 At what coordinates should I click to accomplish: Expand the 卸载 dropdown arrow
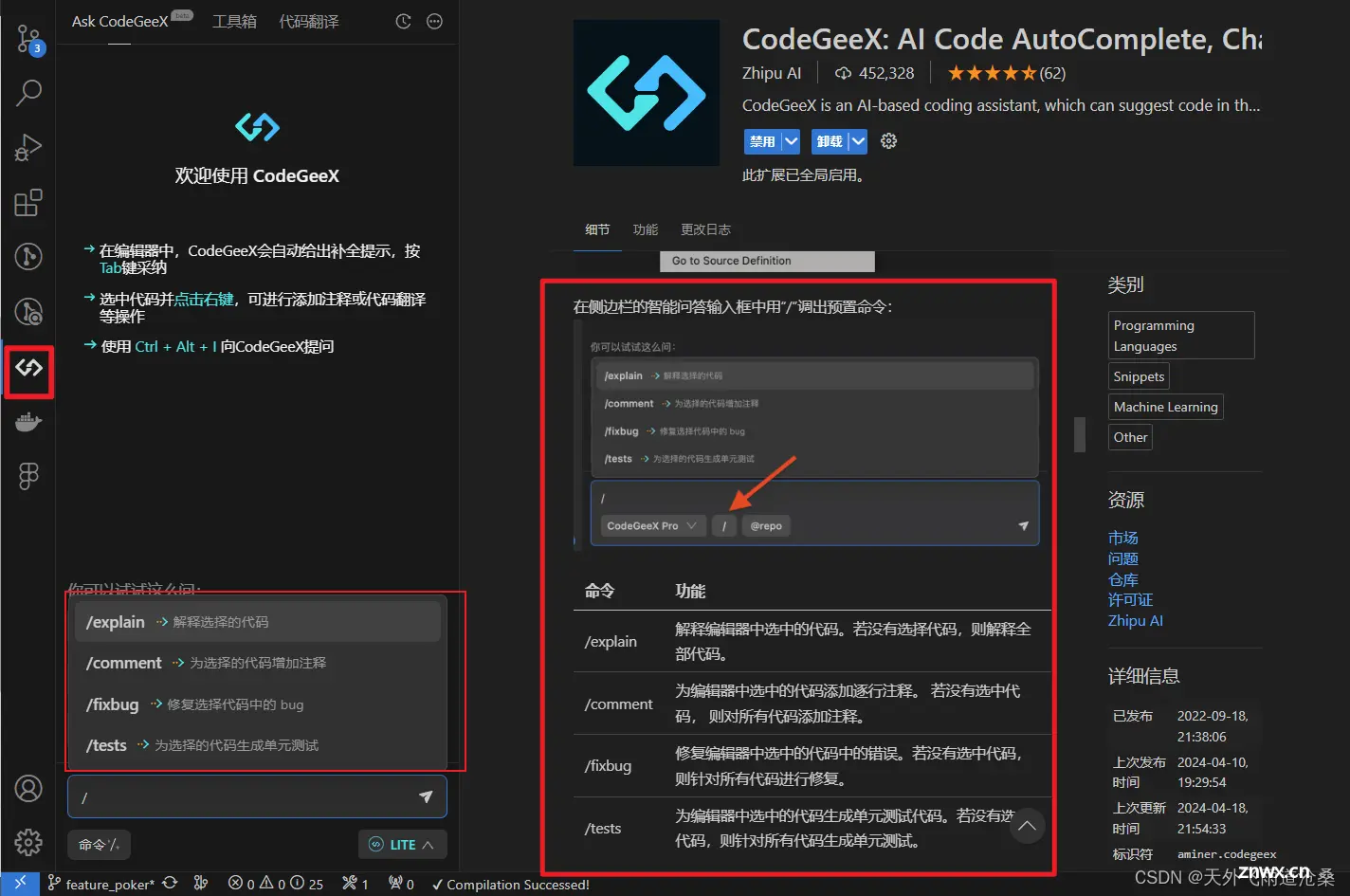[x=858, y=141]
